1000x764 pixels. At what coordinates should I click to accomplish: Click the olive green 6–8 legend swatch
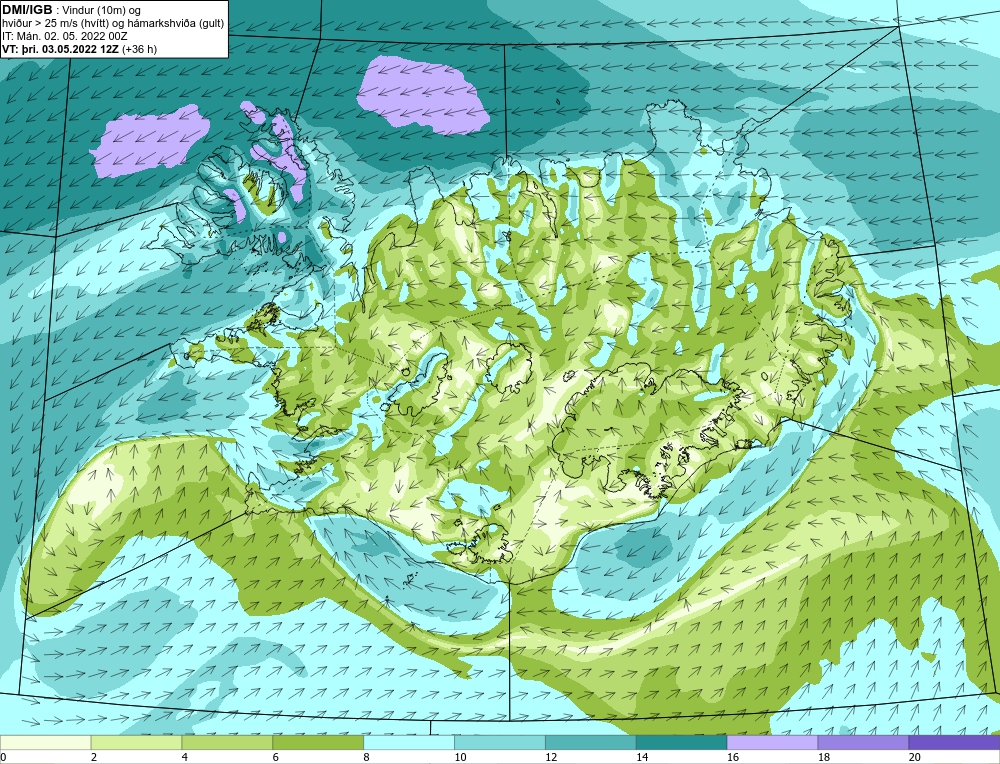coord(318,742)
